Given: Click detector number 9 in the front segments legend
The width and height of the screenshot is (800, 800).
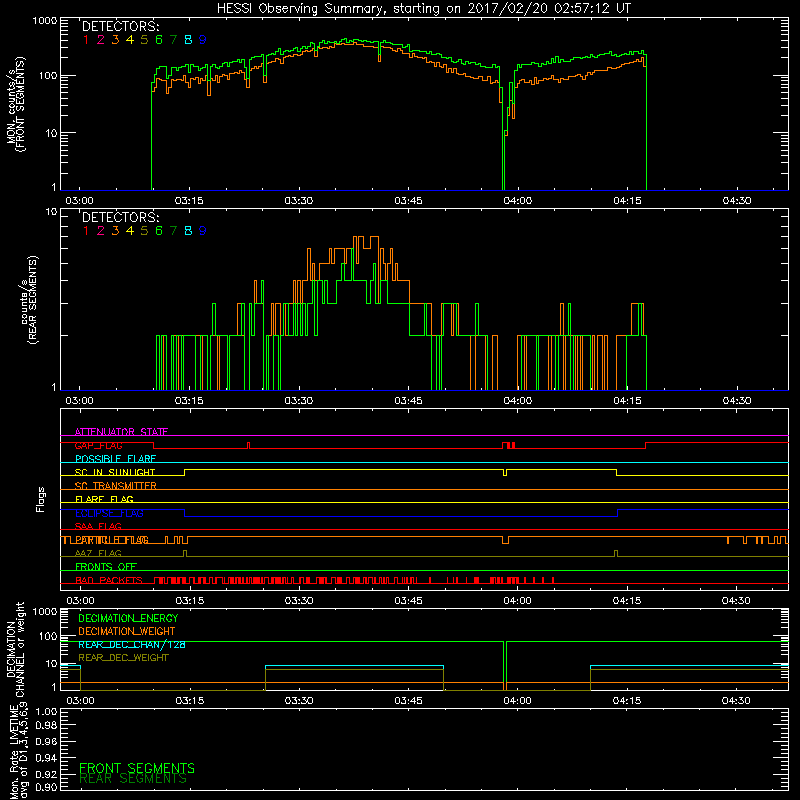Looking at the screenshot, I should click(203, 40).
